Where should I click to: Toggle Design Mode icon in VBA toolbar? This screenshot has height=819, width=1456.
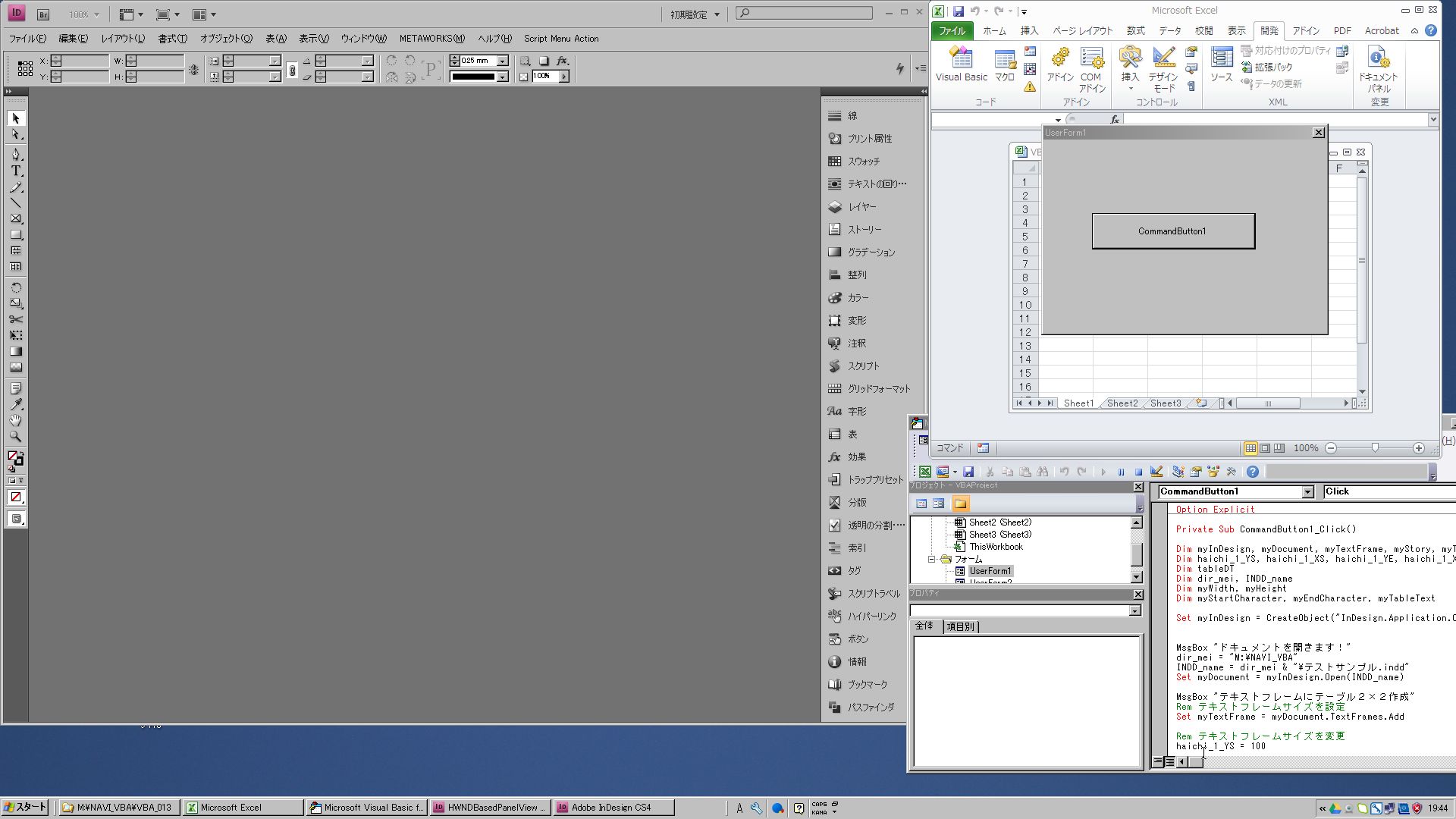(1156, 472)
